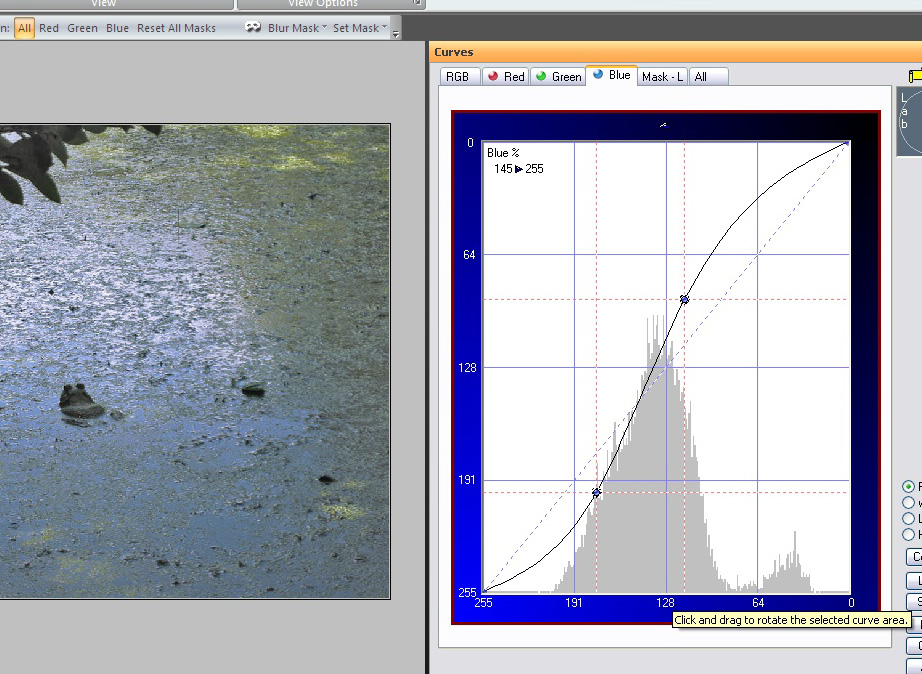Click the mask icon before Blur Mask
The height and width of the screenshot is (674, 922).
(253, 27)
